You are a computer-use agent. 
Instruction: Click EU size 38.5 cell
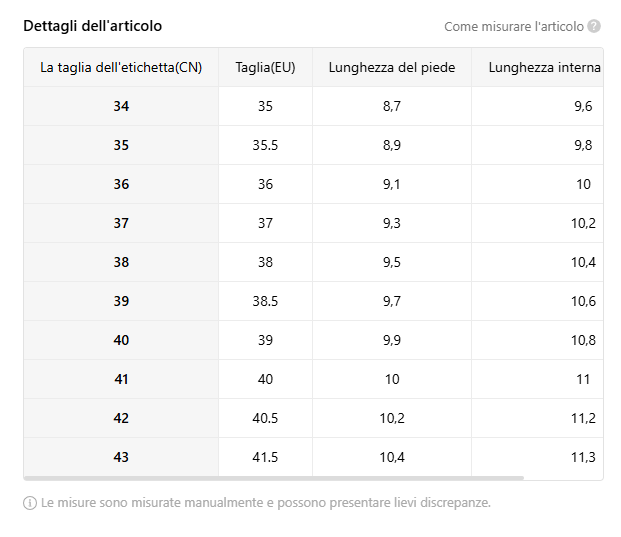(x=265, y=301)
